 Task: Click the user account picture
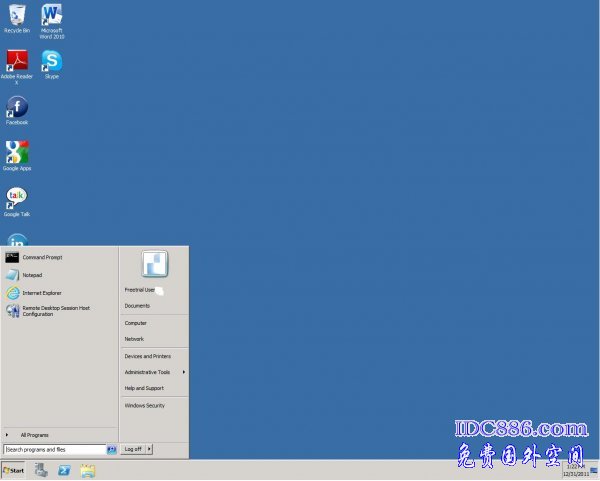pyautogui.click(x=154, y=264)
